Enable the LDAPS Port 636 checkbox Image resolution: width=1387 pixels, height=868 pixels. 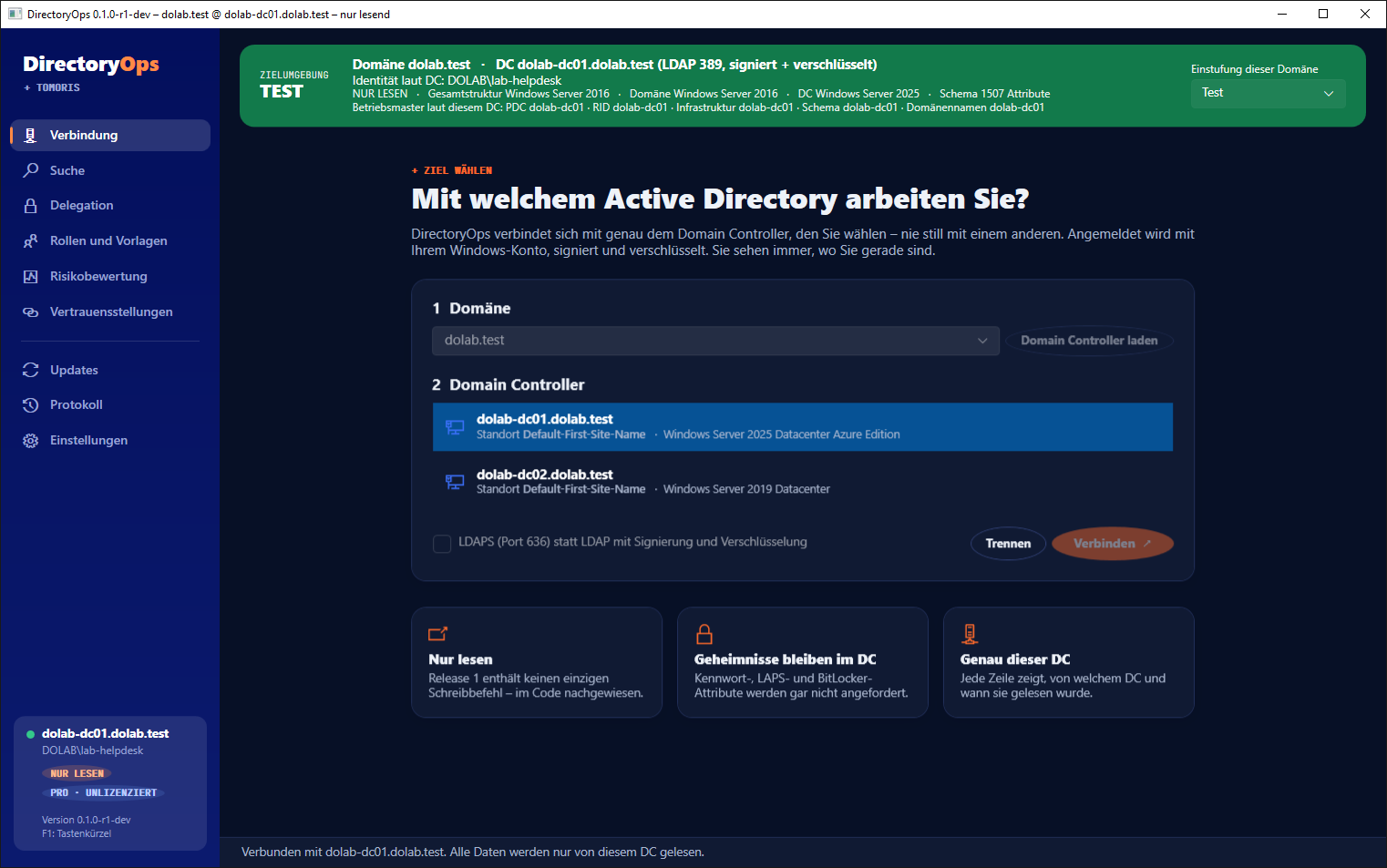click(x=442, y=544)
